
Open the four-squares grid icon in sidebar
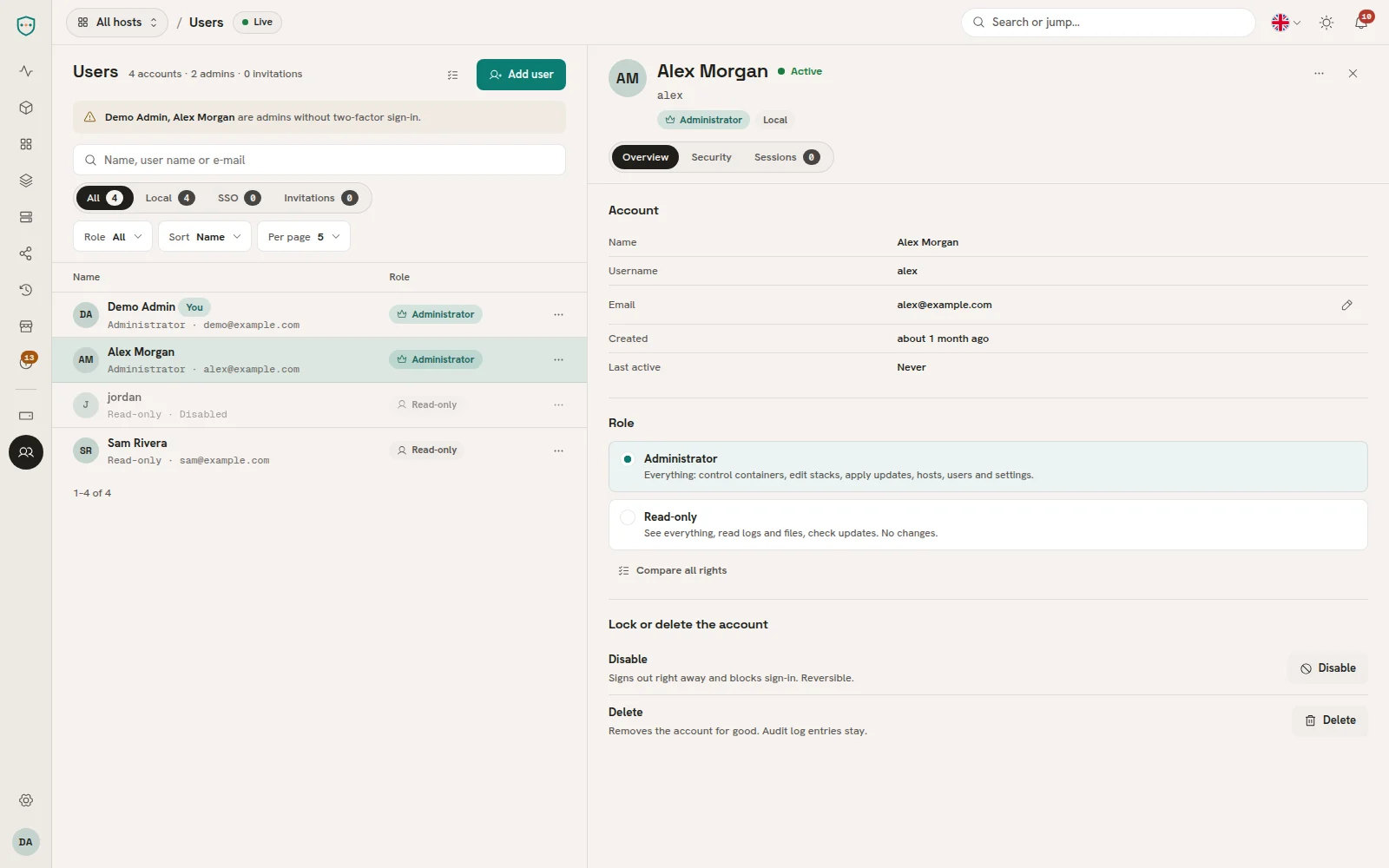pos(26,144)
